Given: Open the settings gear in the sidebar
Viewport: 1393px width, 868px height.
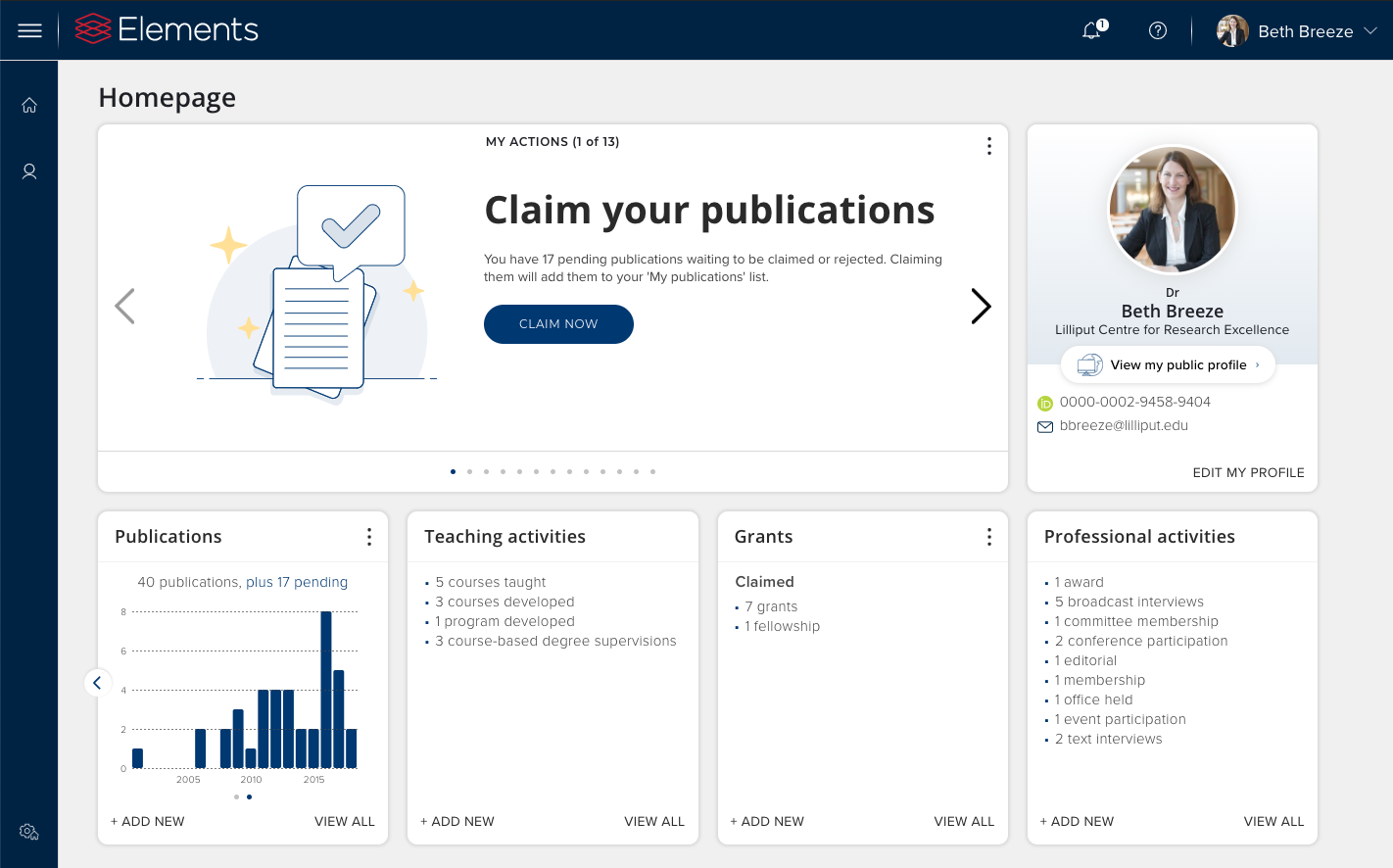Looking at the screenshot, I should pos(29,832).
